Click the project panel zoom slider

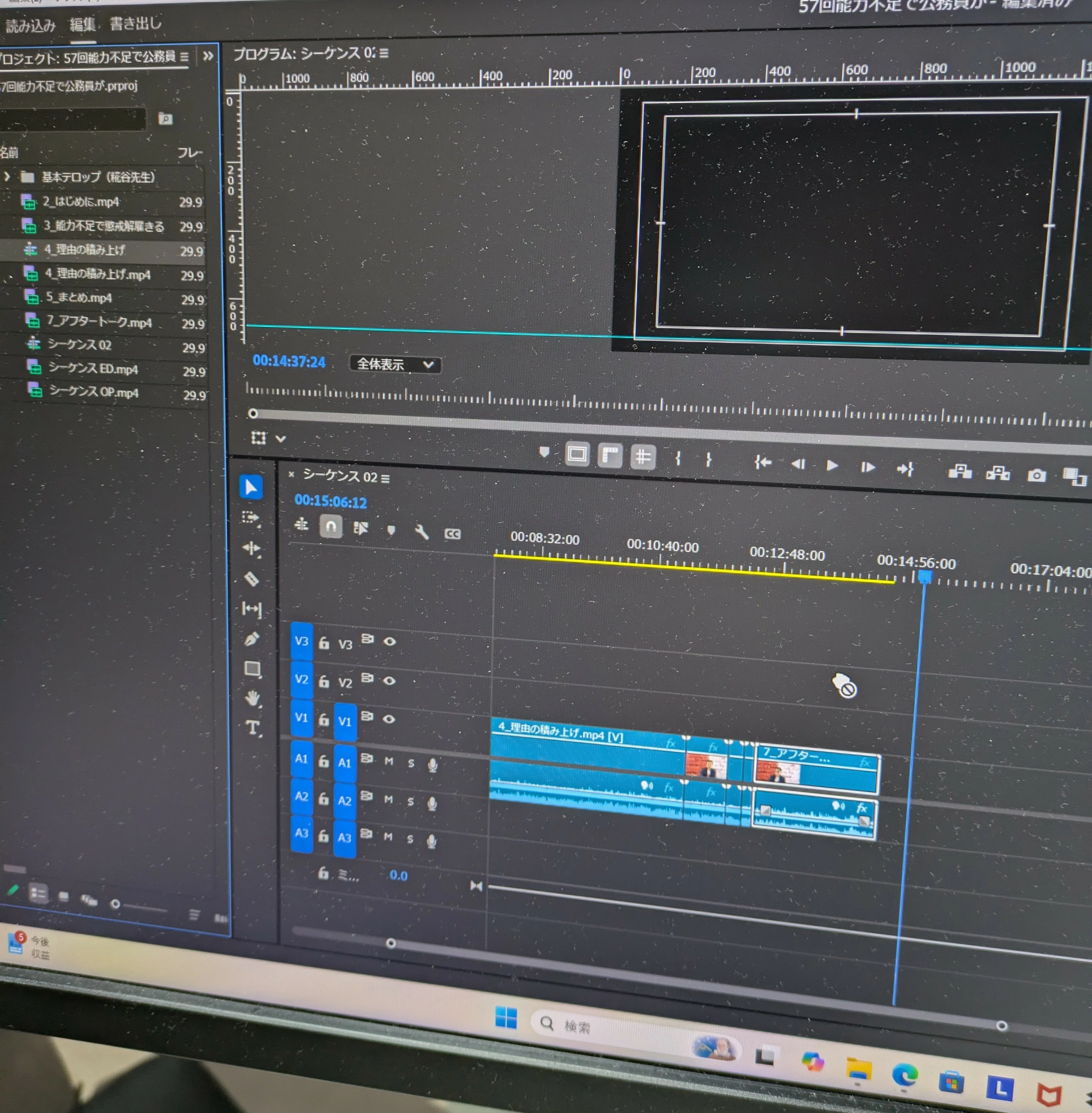click(x=115, y=904)
